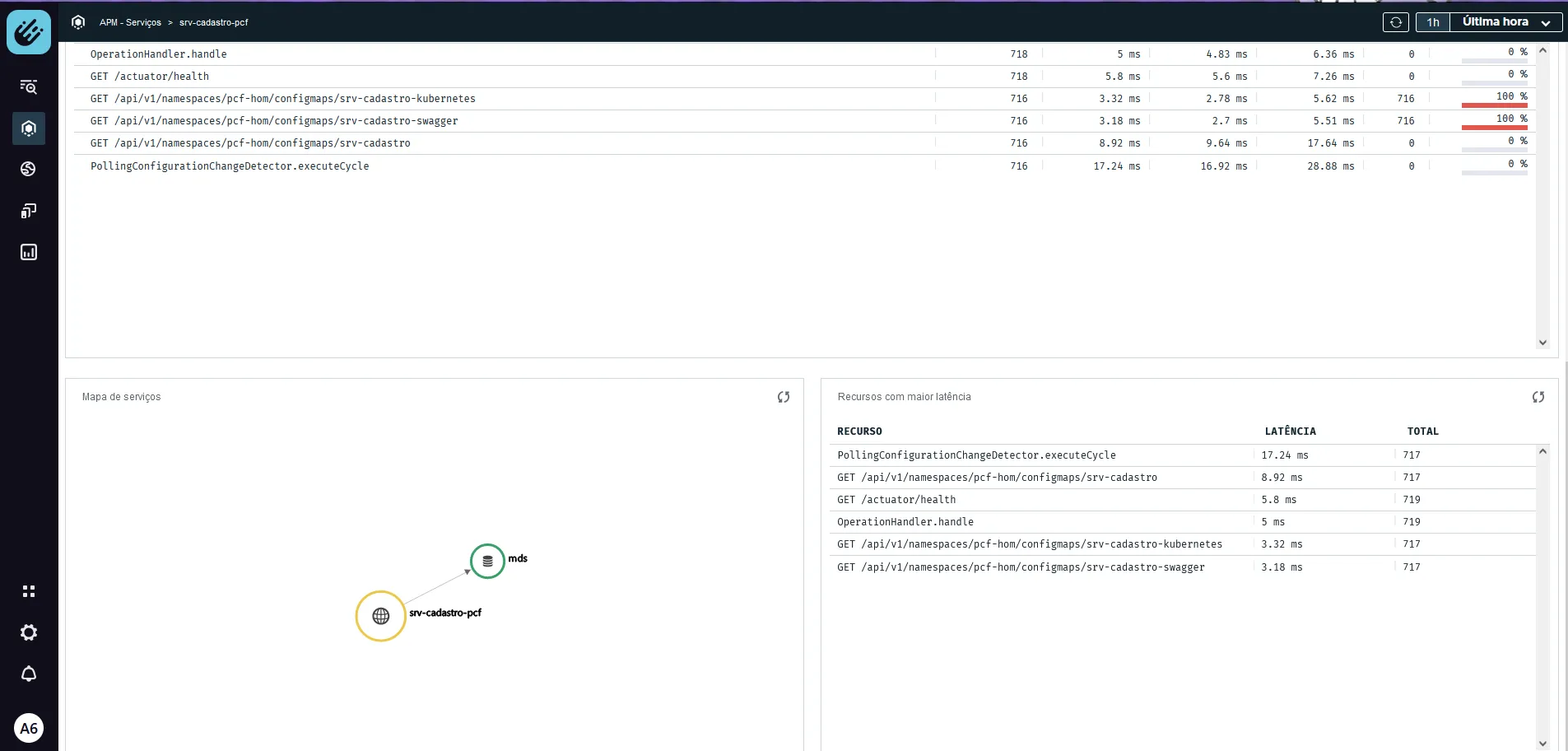Open the Última hora time range dropdown
The width and height of the screenshot is (1568, 751).
(1506, 22)
